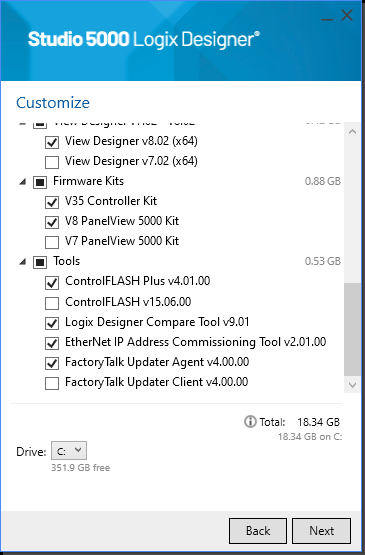The width and height of the screenshot is (365, 555).
Task: Click the 18.34 GB total value
Action: 318,422
